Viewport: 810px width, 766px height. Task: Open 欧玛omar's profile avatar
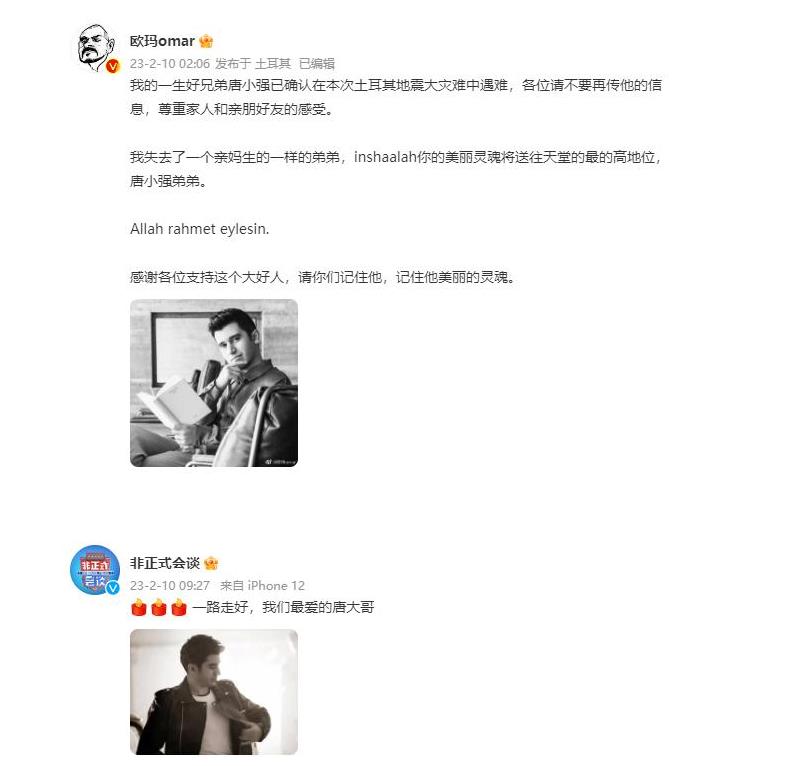pyautogui.click(x=95, y=48)
